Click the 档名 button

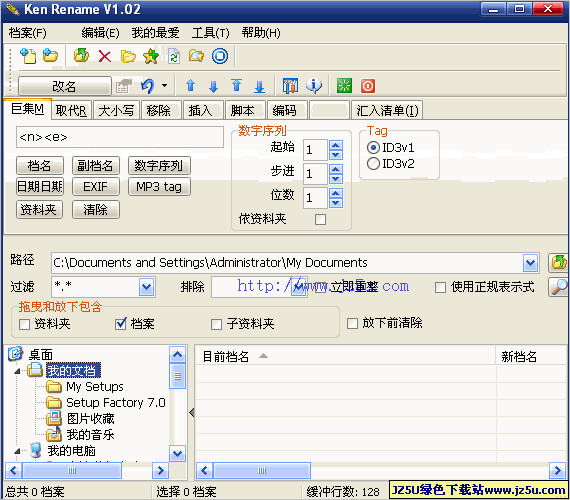point(40,166)
